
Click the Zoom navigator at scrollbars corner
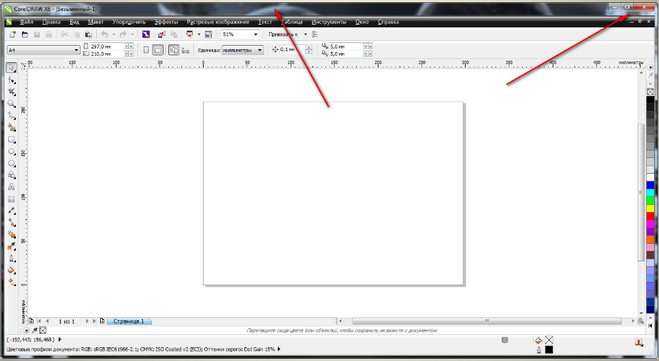tap(641, 321)
